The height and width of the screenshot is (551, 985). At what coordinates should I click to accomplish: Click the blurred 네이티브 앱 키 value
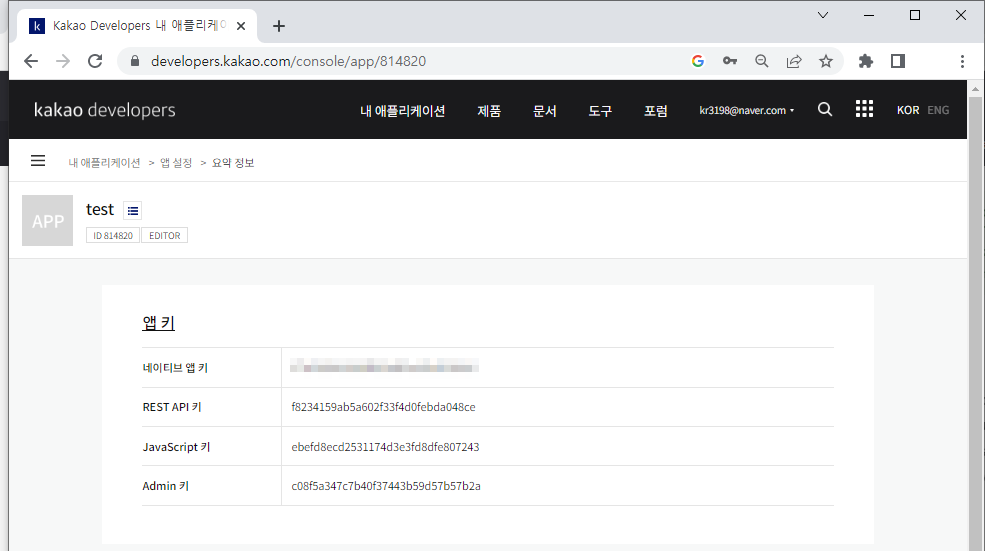(384, 366)
